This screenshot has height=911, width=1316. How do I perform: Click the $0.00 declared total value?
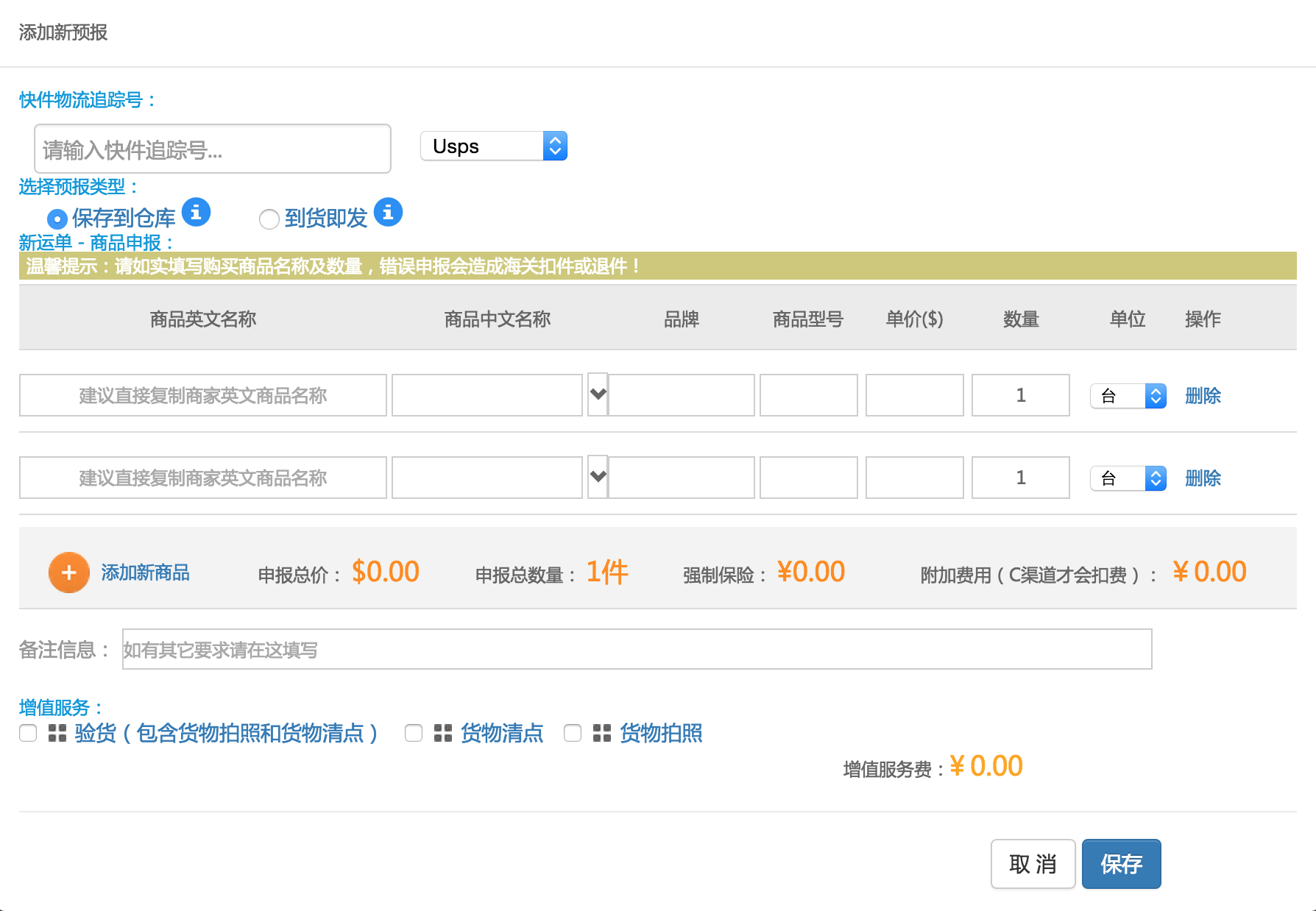click(386, 572)
